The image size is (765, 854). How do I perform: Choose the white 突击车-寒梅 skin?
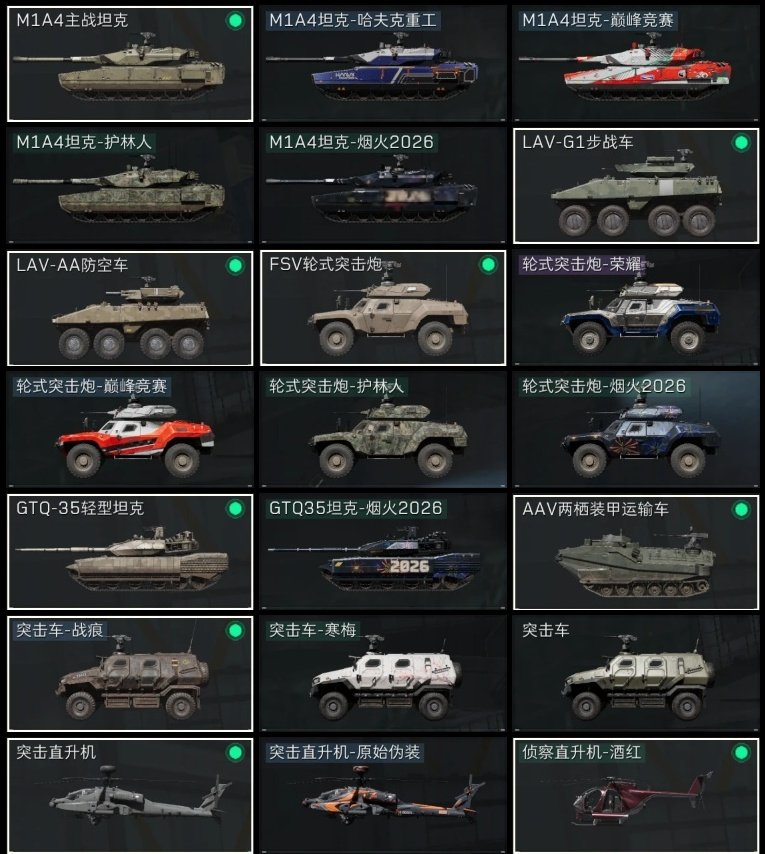(383, 674)
